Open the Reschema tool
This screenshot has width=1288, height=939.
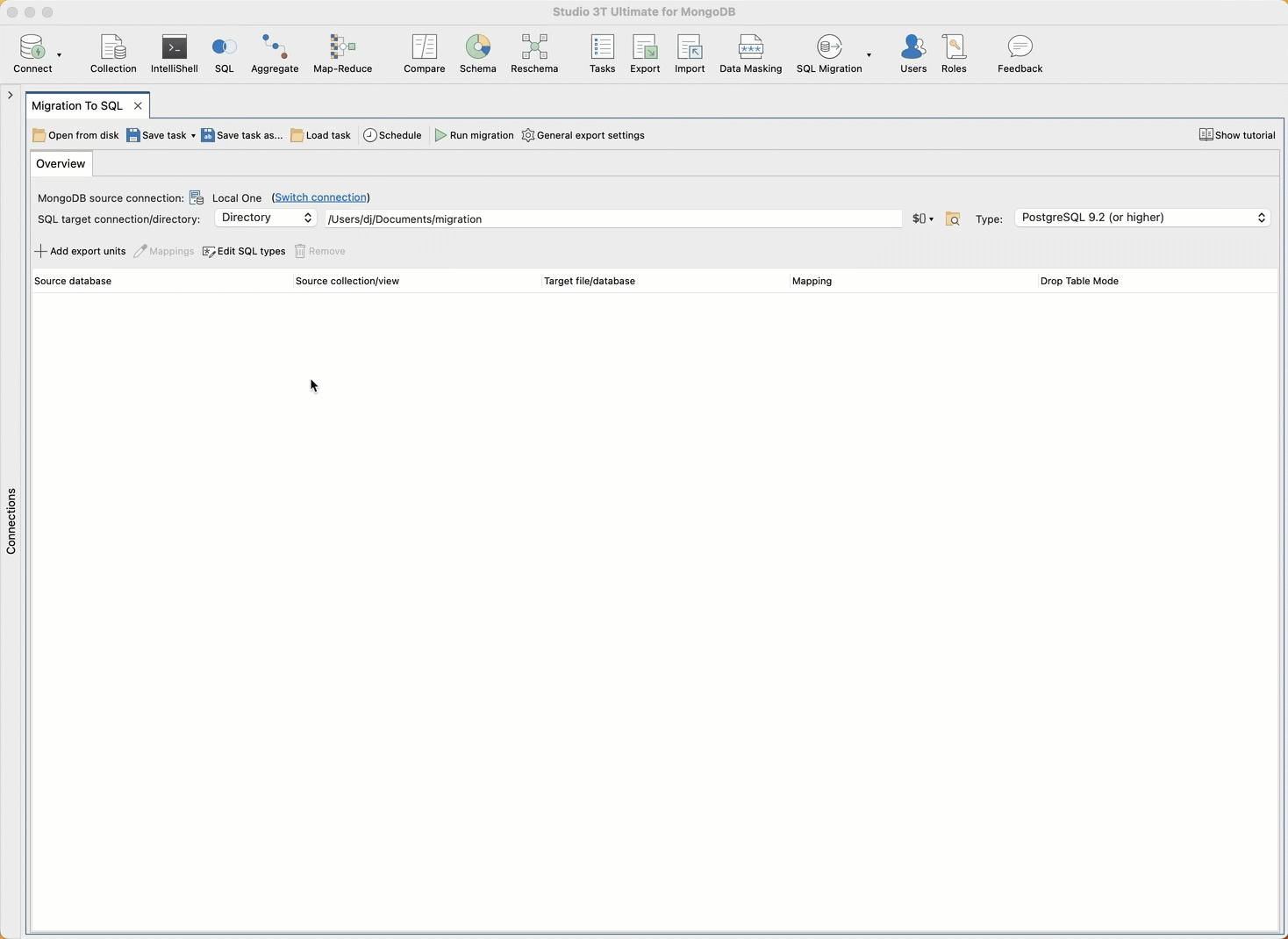tap(534, 54)
